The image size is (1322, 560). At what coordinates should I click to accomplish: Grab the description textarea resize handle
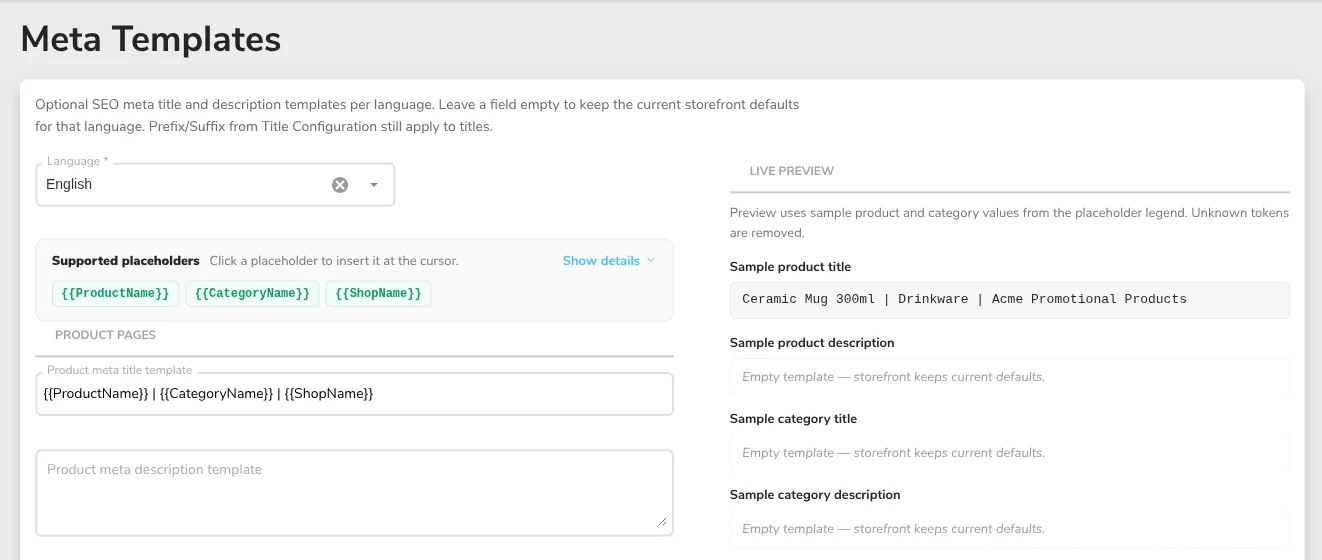click(x=662, y=521)
